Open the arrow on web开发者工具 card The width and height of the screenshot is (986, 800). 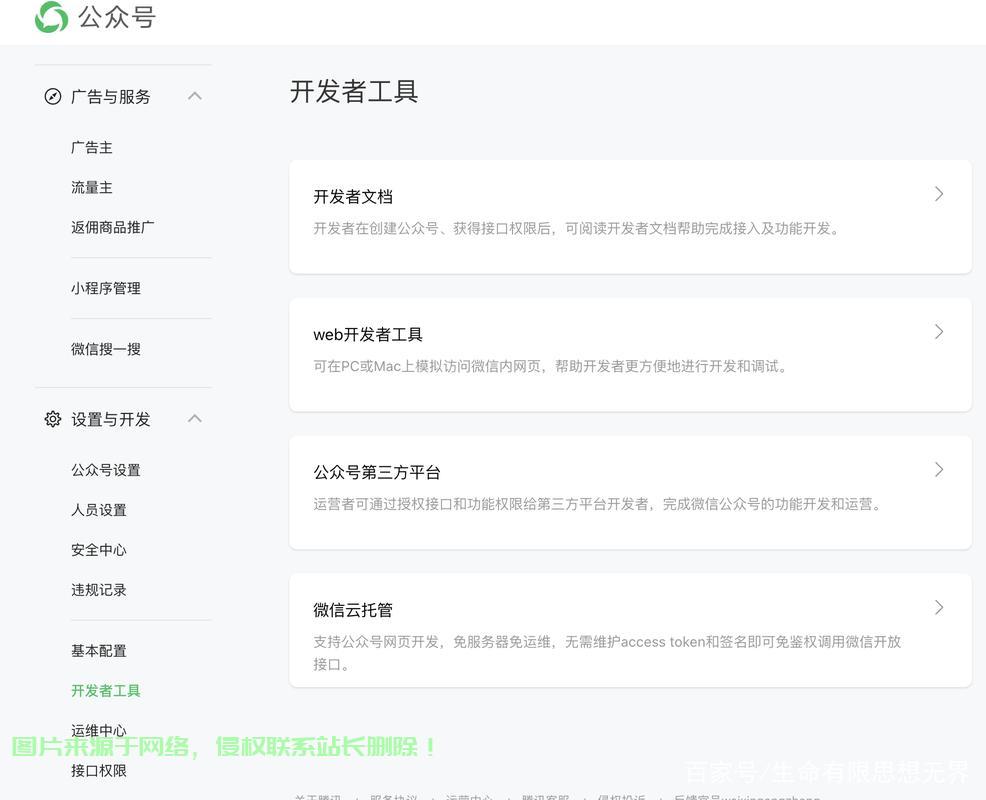tap(939, 331)
